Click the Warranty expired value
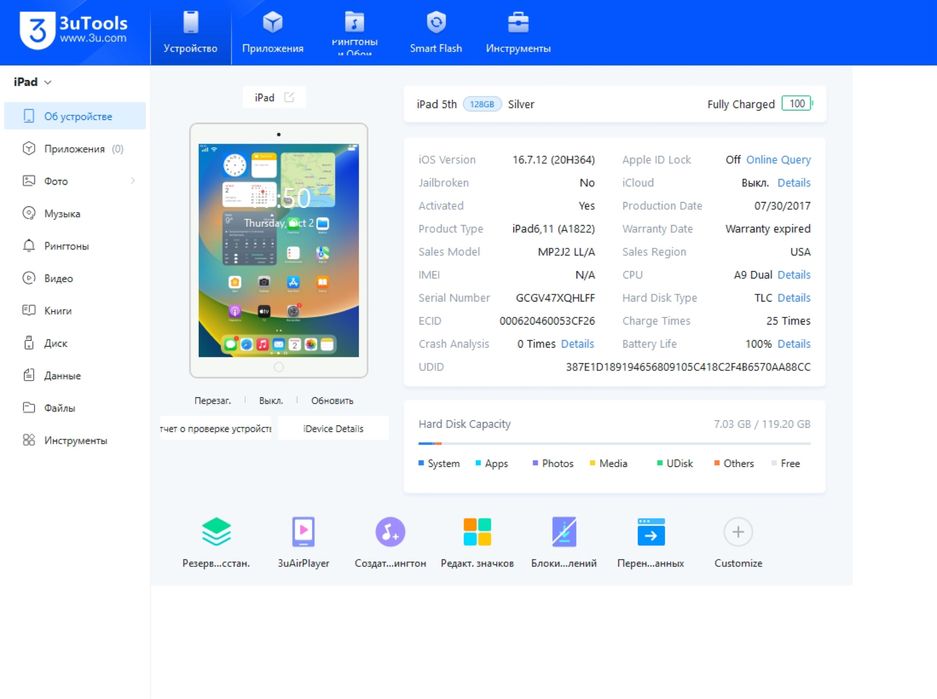The width and height of the screenshot is (937, 699). click(x=768, y=229)
